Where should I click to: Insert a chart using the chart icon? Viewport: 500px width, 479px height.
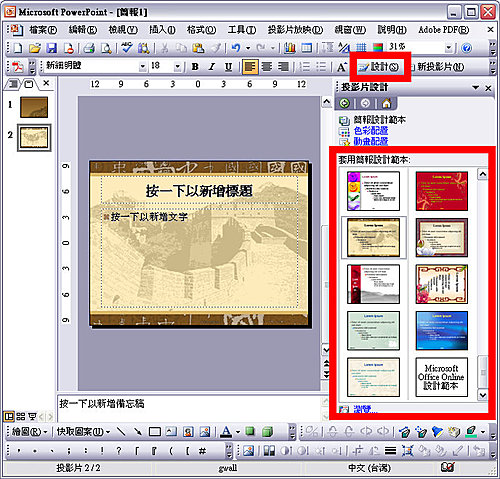click(289, 49)
